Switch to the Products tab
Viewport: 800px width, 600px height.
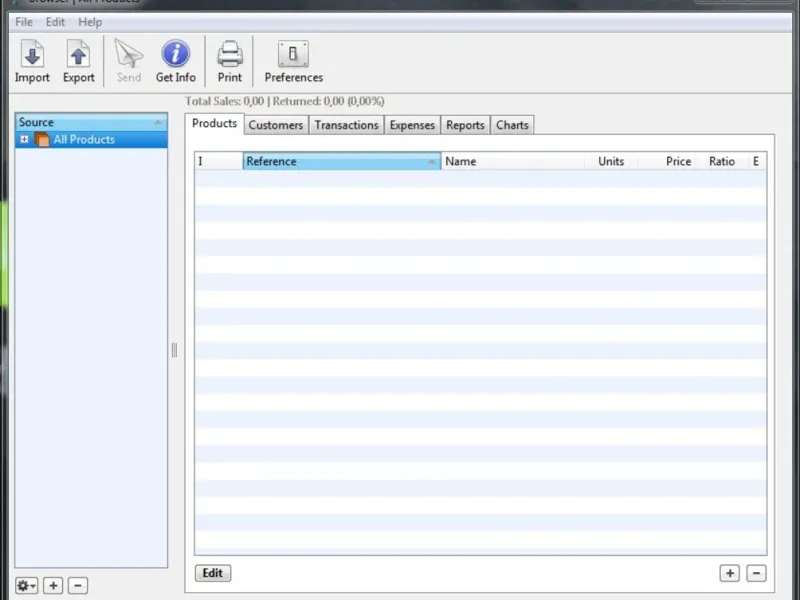tap(214, 124)
